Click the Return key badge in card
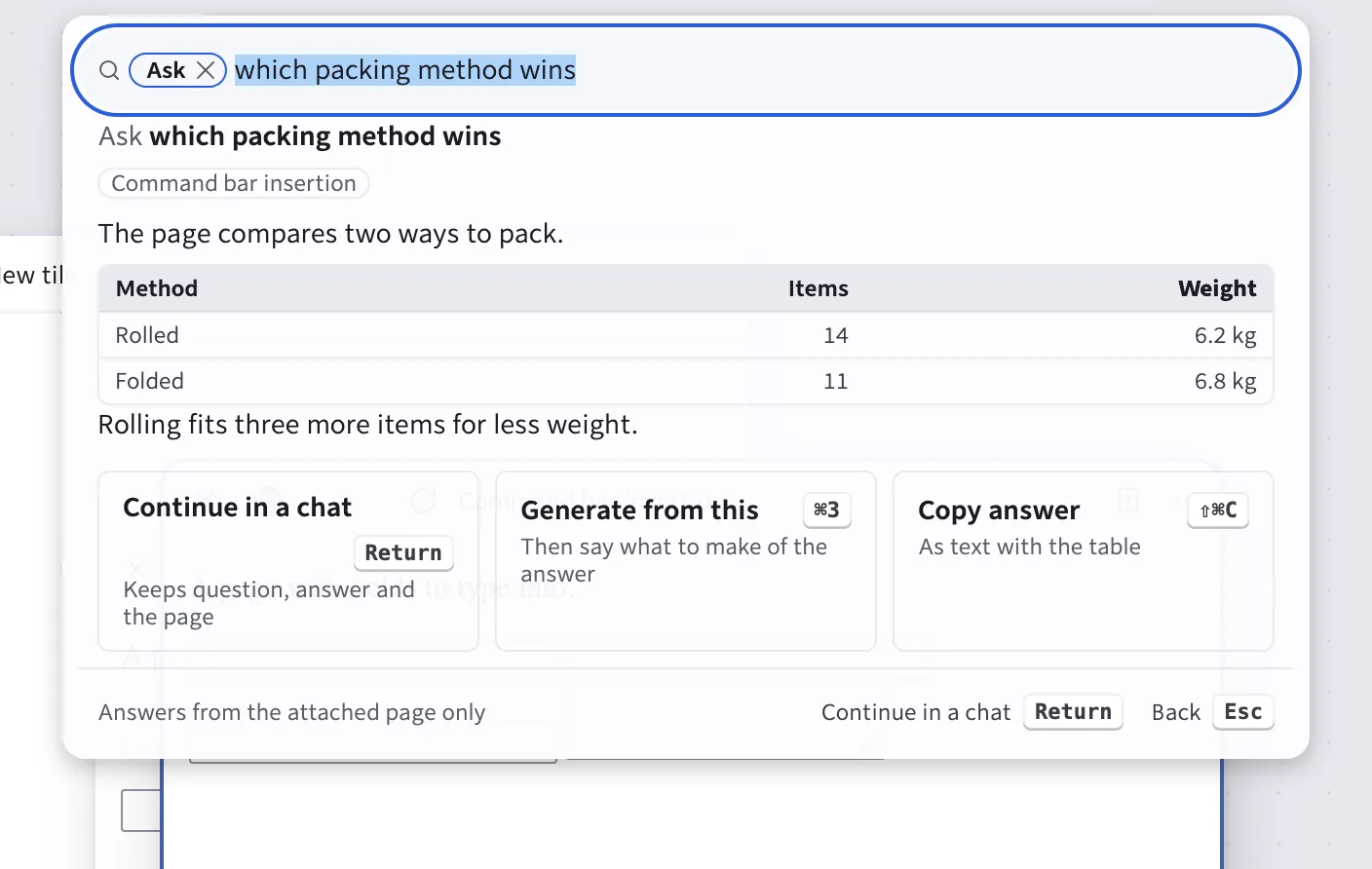 pyautogui.click(x=403, y=552)
